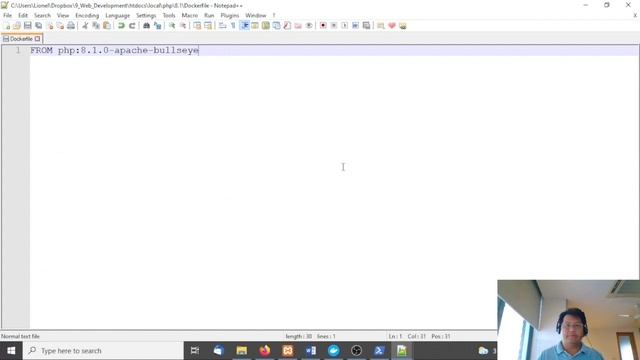Viewport: 640px width, 360px height.
Task: Open the Search menu
Action: point(42,16)
